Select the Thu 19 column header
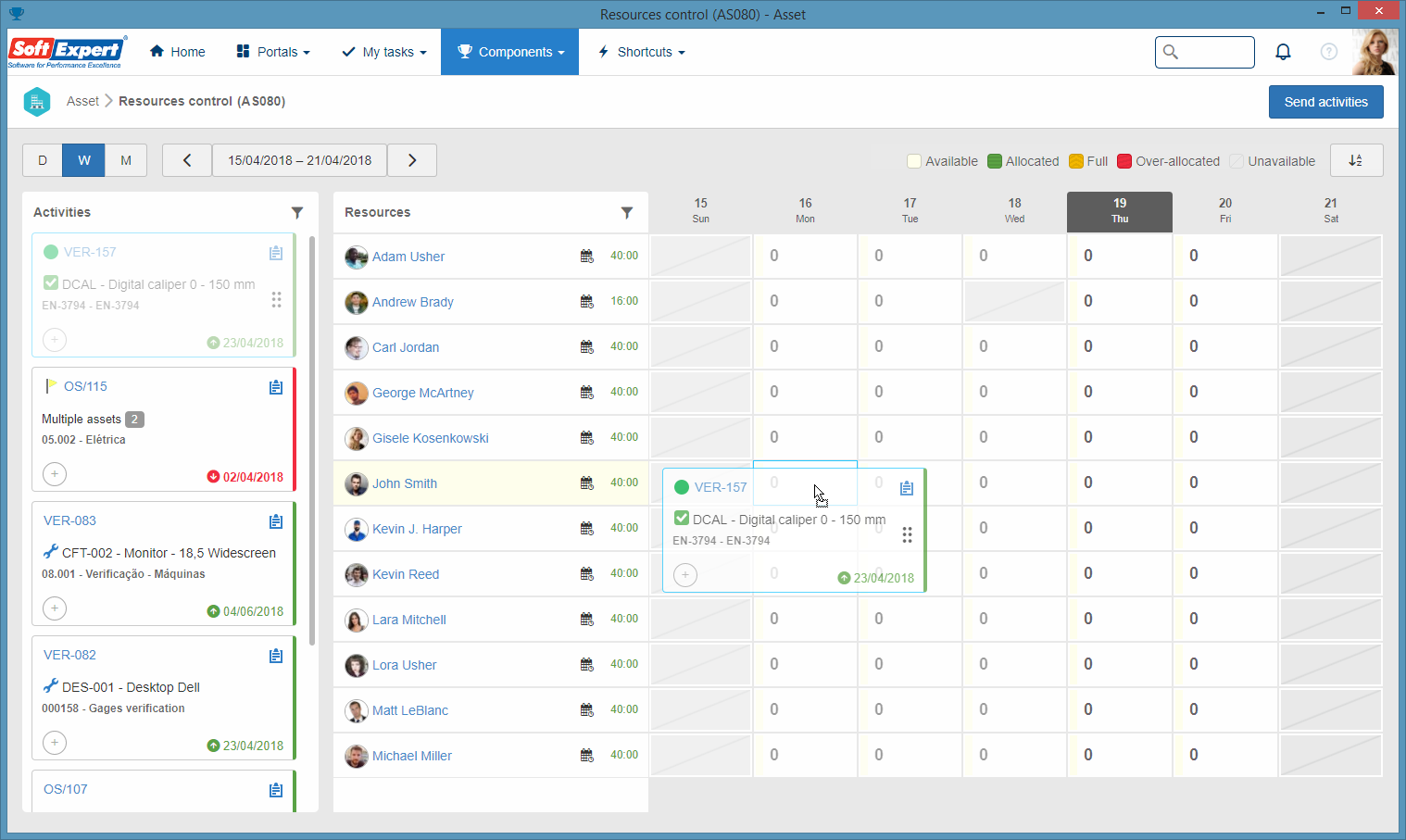This screenshot has height=840, width=1406. click(1120, 211)
